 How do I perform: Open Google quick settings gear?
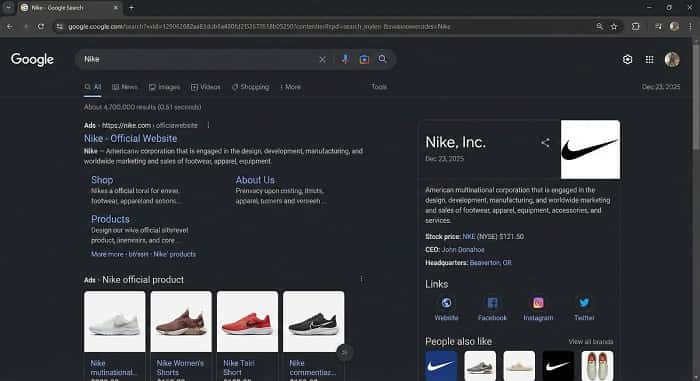click(x=627, y=59)
